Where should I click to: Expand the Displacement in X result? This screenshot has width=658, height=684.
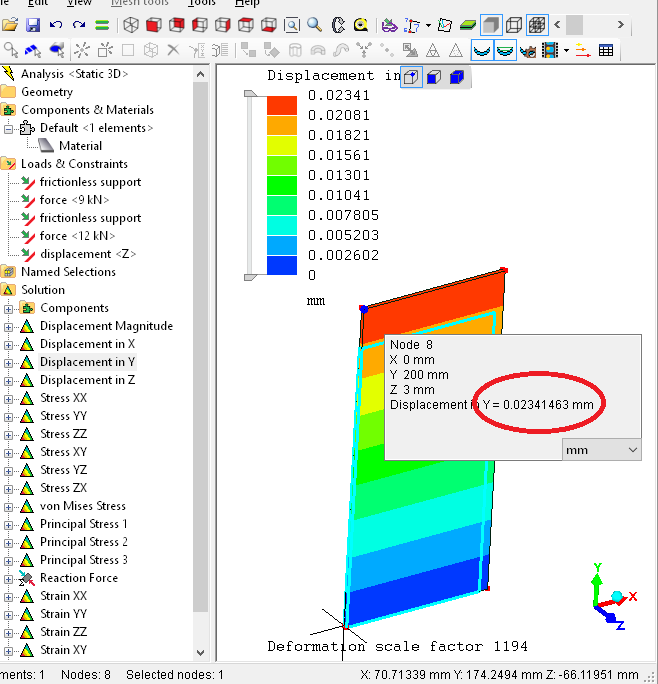tap(8, 345)
